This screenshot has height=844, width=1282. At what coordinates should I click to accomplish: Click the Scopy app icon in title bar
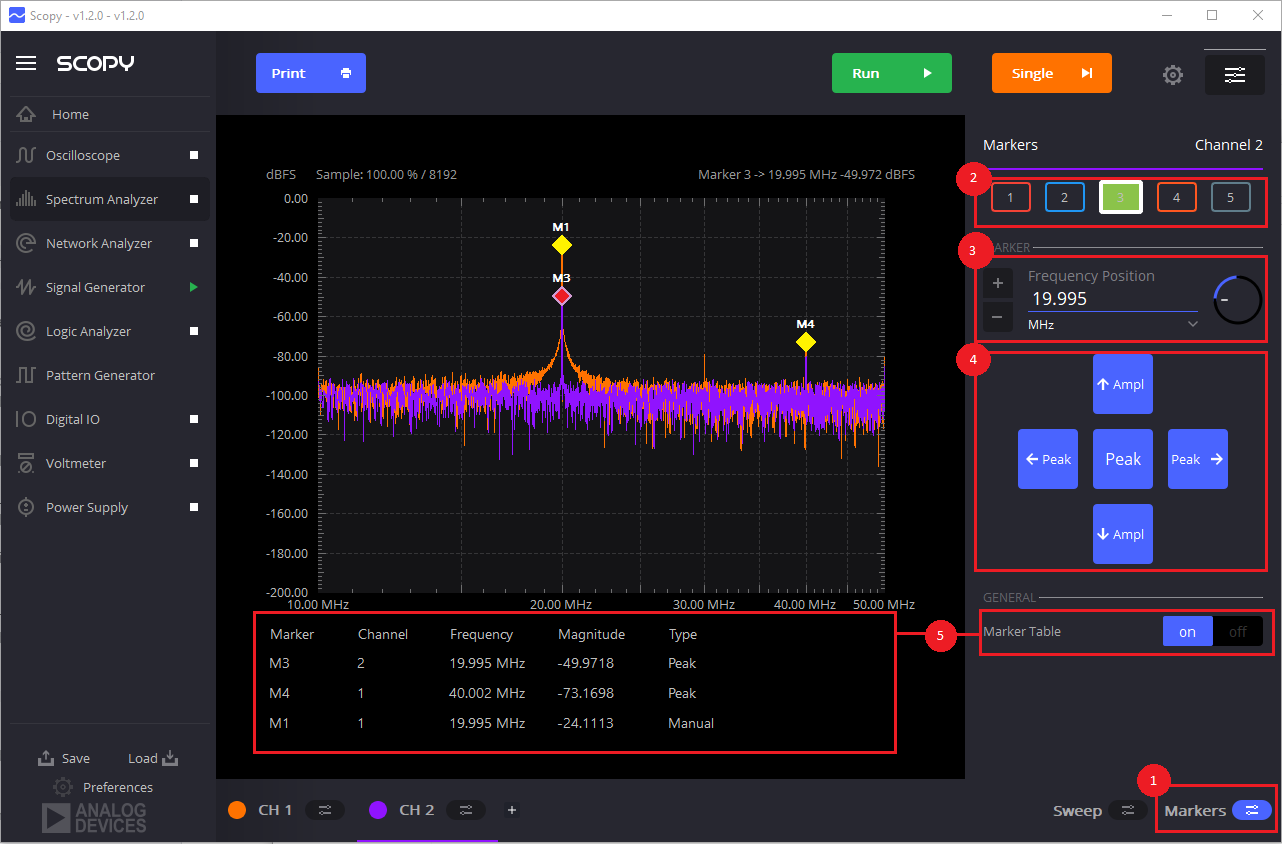(x=16, y=15)
